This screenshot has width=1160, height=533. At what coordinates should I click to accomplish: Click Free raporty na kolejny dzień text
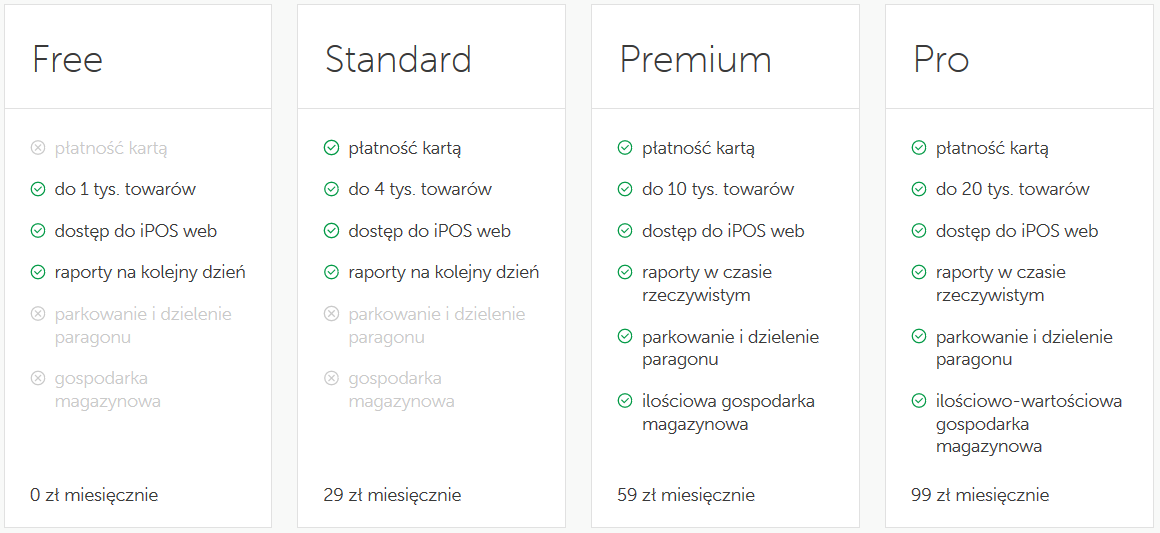click(x=150, y=273)
